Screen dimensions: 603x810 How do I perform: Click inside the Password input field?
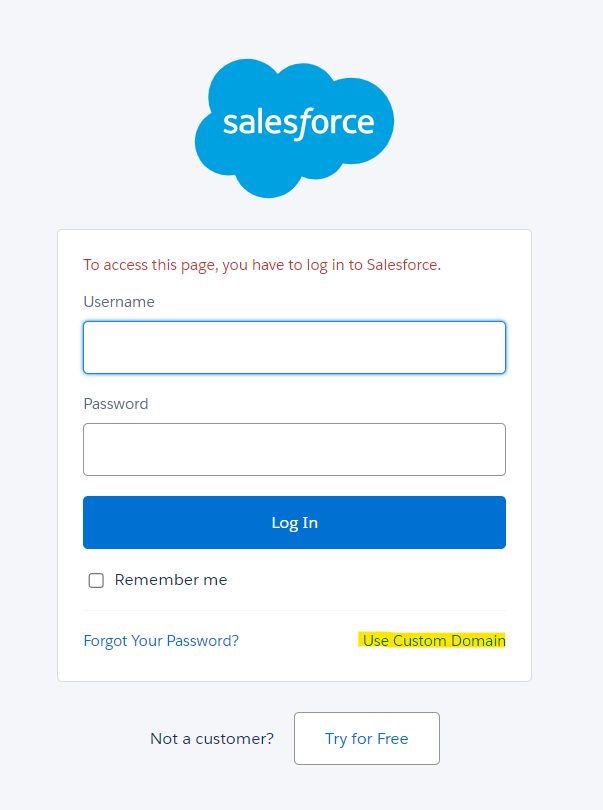point(294,449)
